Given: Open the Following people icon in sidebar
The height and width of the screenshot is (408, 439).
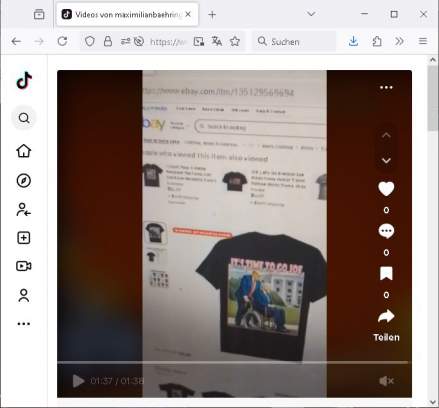Looking at the screenshot, I should [24, 210].
